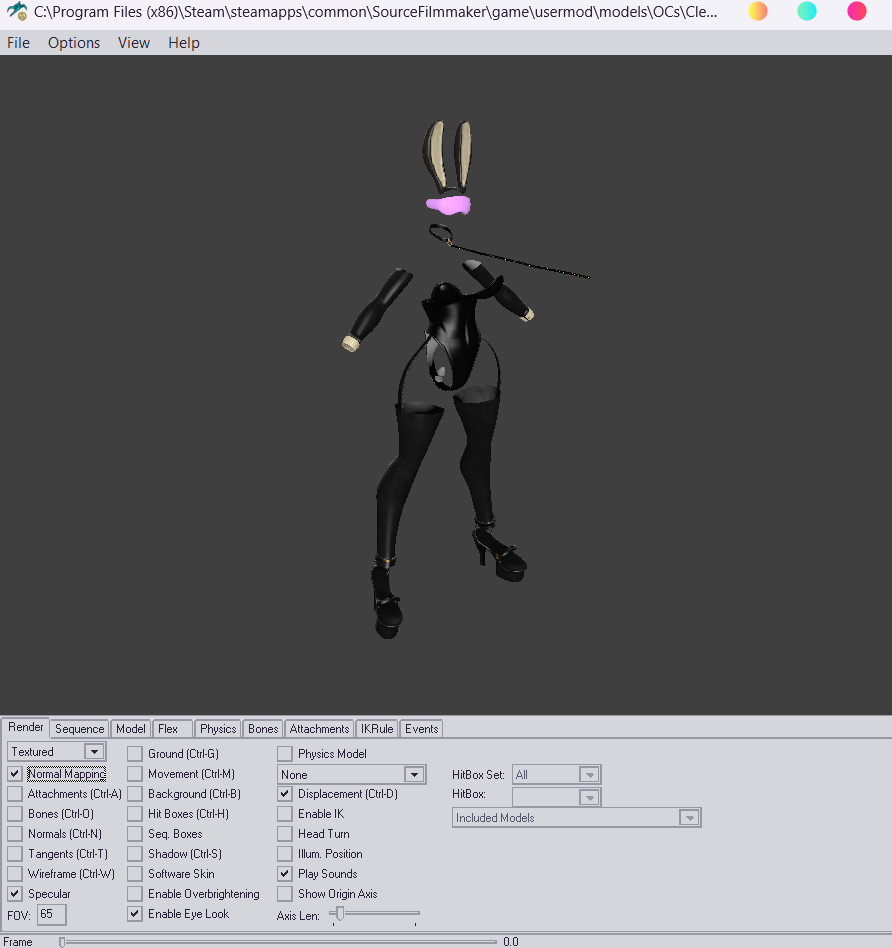Uncheck the Enable Eye Look checkbox
Image resolution: width=892 pixels, height=948 pixels.
click(135, 913)
